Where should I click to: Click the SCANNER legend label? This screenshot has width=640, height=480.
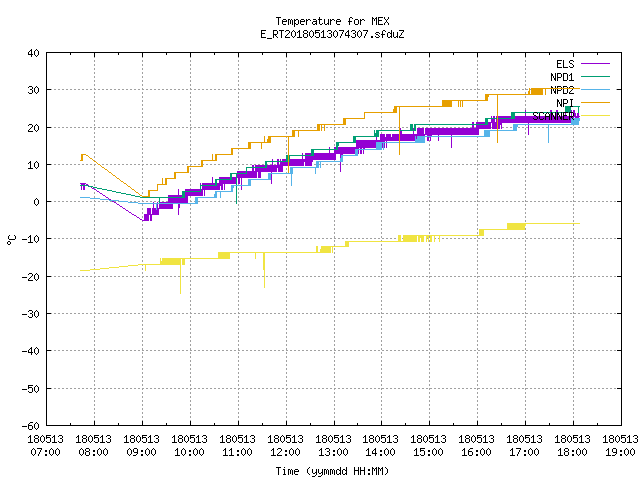pos(553,116)
